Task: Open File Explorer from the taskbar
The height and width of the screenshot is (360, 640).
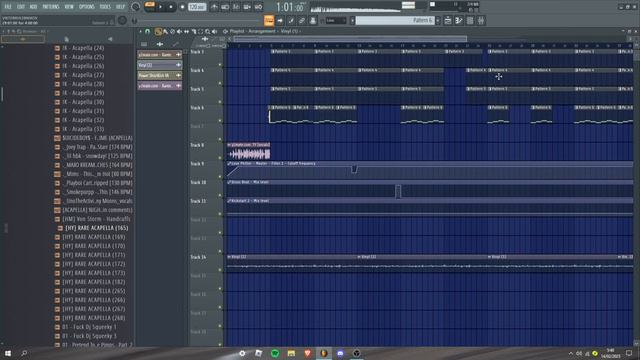Action: click(x=291, y=353)
